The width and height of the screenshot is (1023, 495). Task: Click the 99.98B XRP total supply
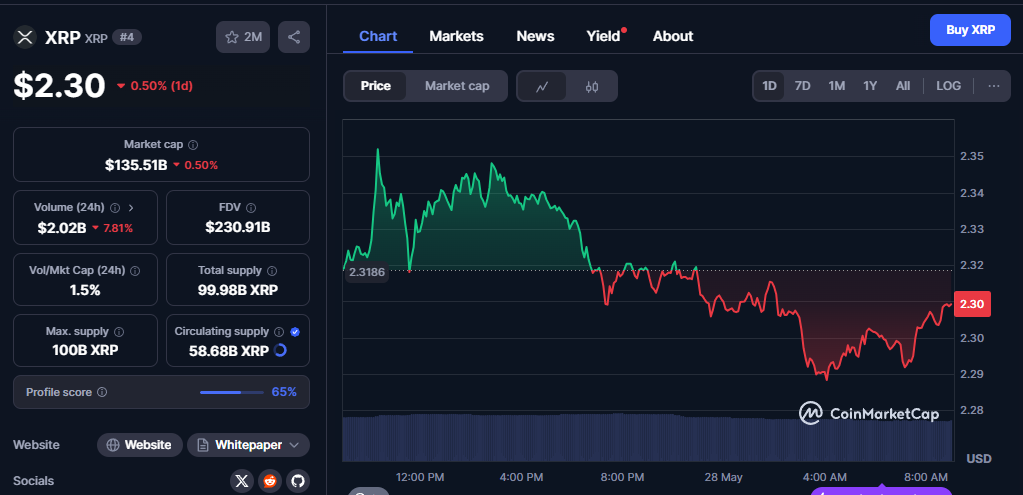[x=237, y=290]
